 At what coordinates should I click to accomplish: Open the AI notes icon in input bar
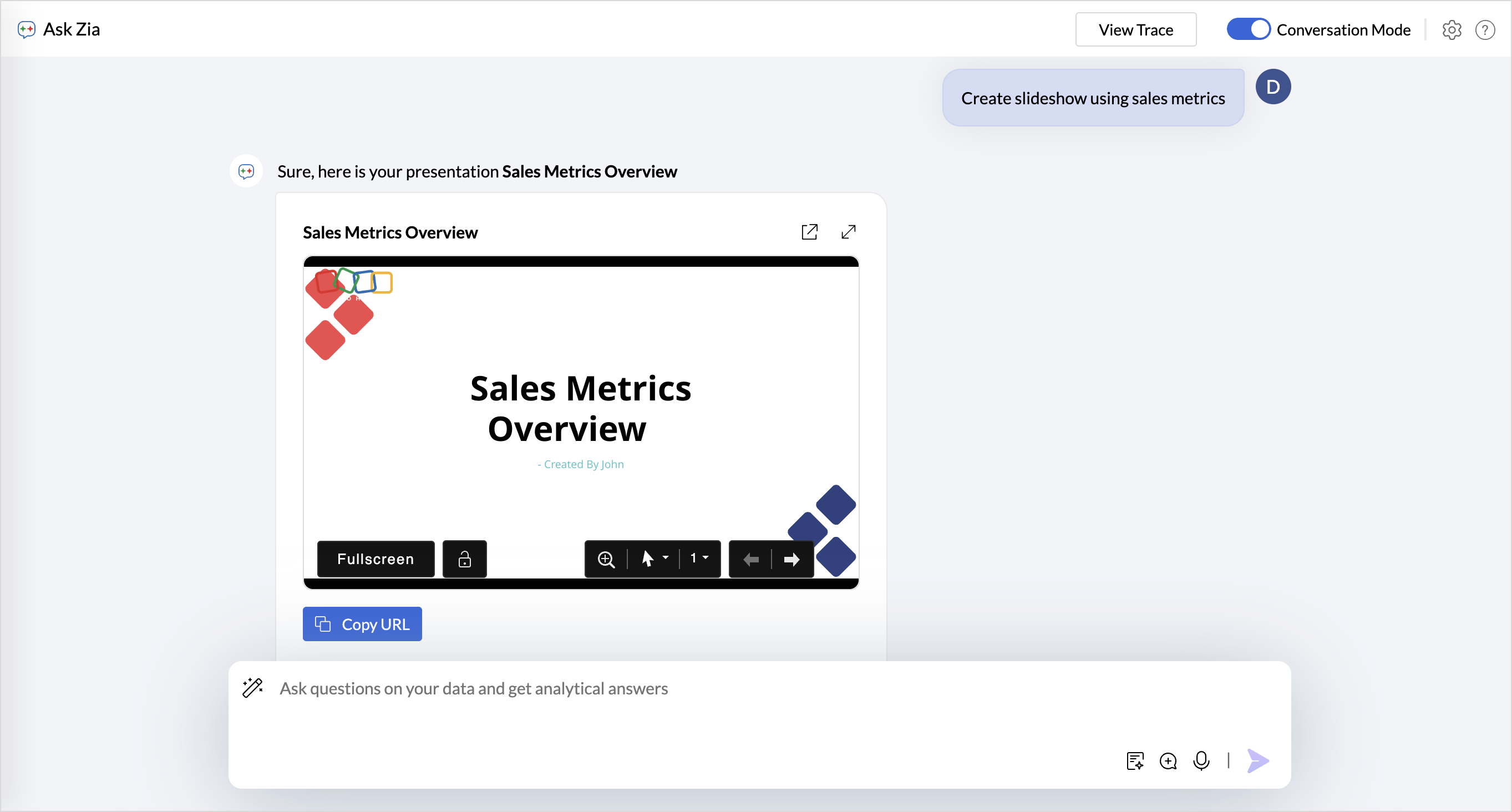(x=1135, y=760)
